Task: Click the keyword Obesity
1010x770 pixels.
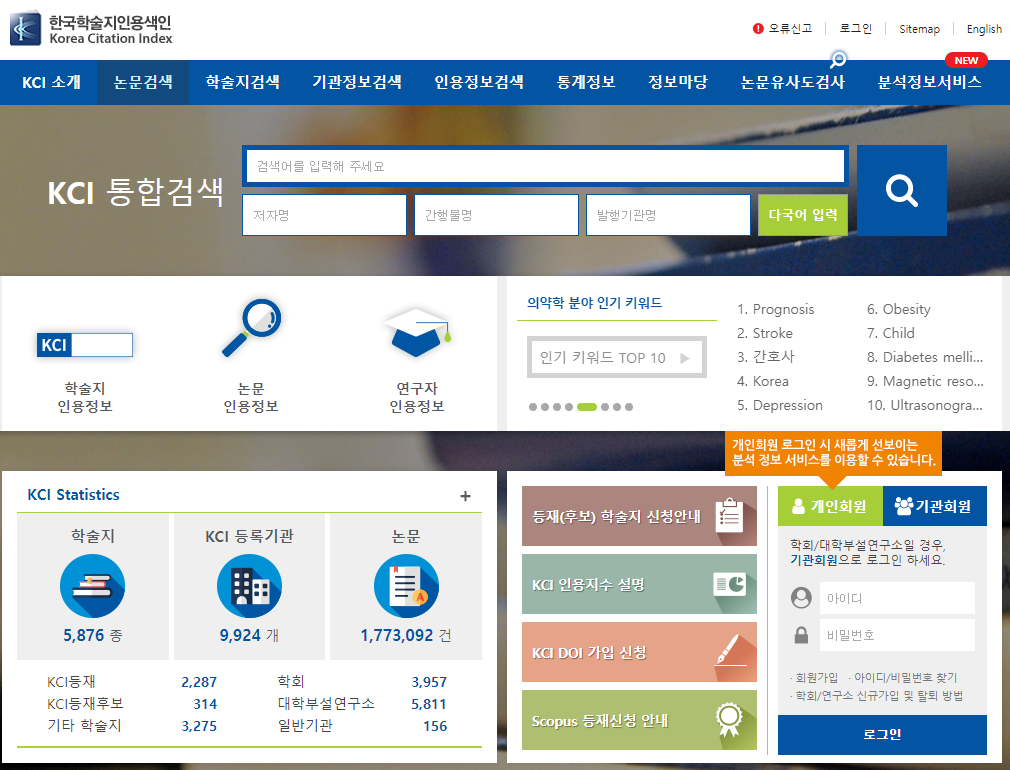Action: [x=906, y=309]
